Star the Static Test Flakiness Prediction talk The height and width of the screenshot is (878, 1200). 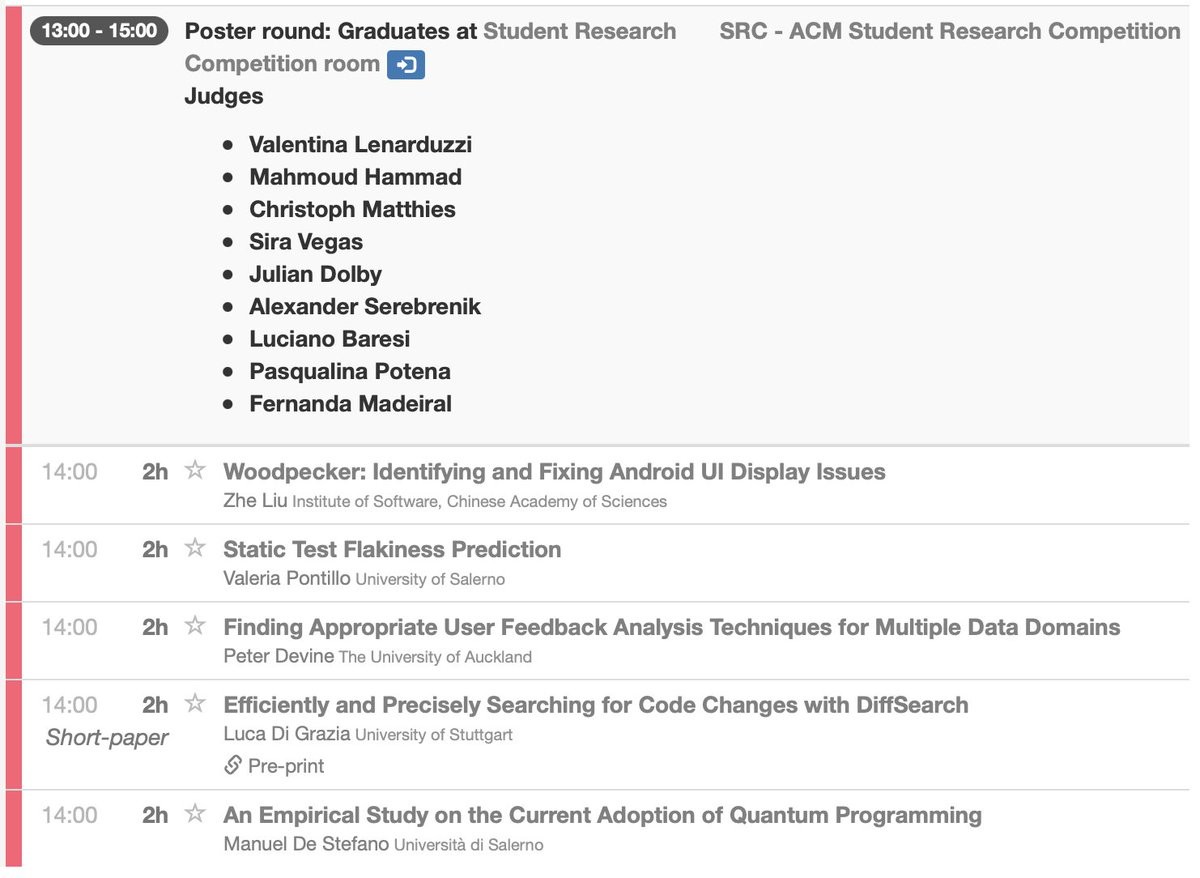(195, 549)
